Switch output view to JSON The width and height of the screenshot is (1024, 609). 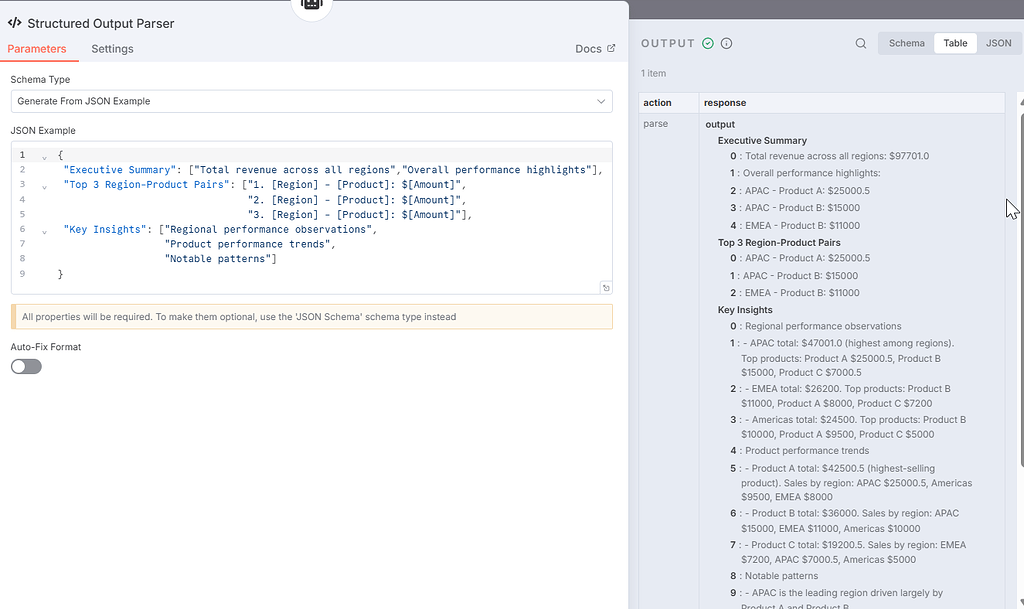(997, 43)
